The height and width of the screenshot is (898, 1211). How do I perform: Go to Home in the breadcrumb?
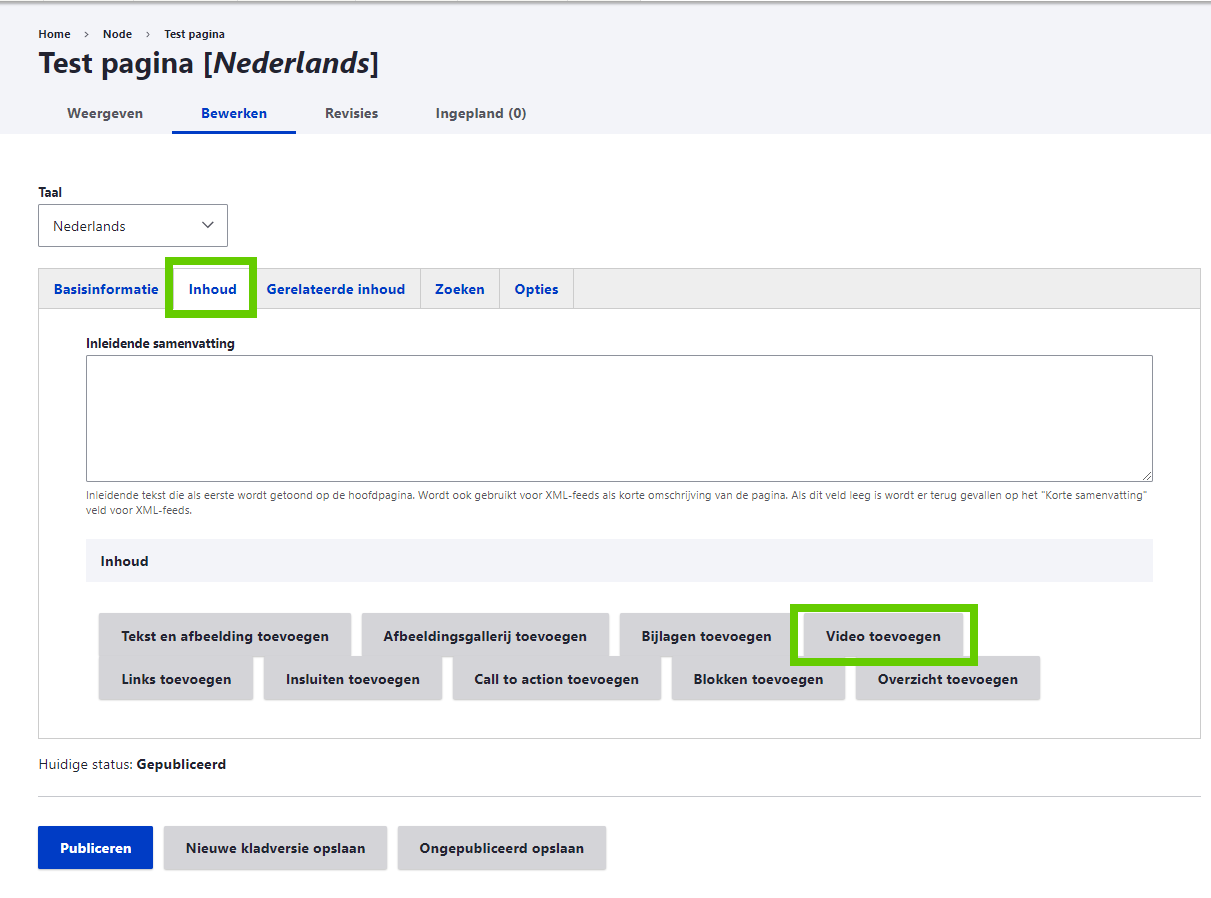(x=54, y=34)
